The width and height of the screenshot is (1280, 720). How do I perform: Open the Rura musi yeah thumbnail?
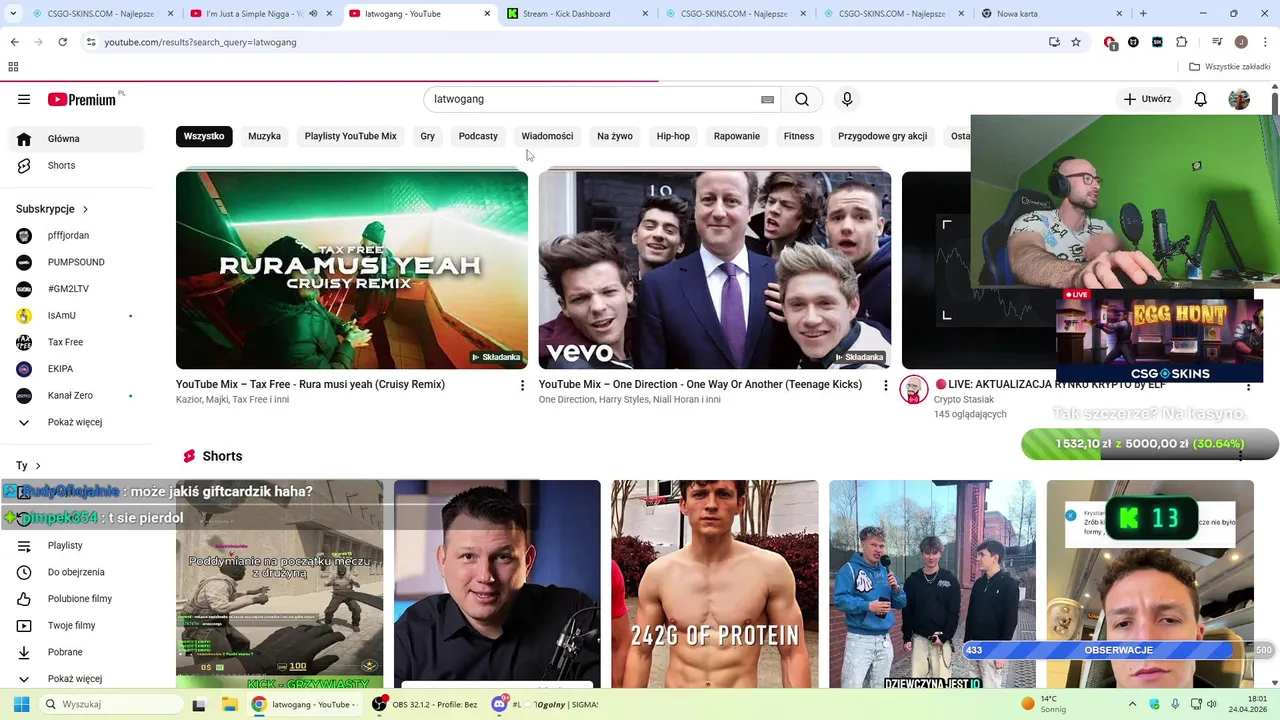click(x=352, y=270)
